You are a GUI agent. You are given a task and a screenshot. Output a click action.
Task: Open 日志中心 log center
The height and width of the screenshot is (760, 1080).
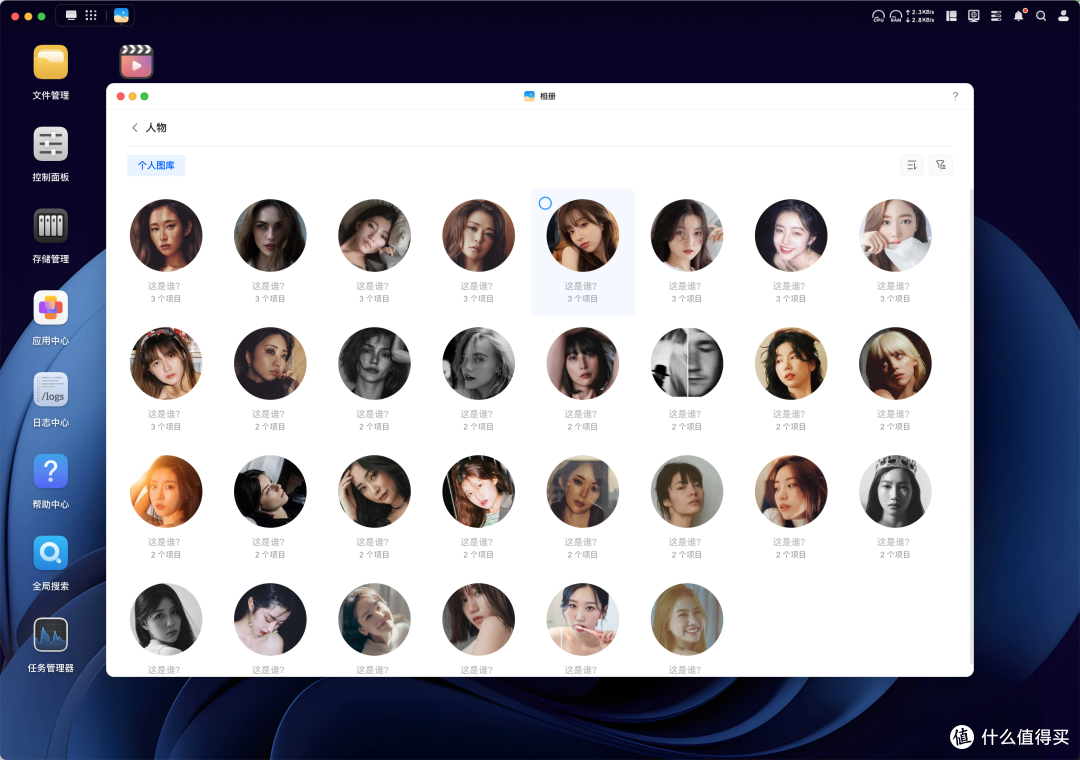pos(51,390)
